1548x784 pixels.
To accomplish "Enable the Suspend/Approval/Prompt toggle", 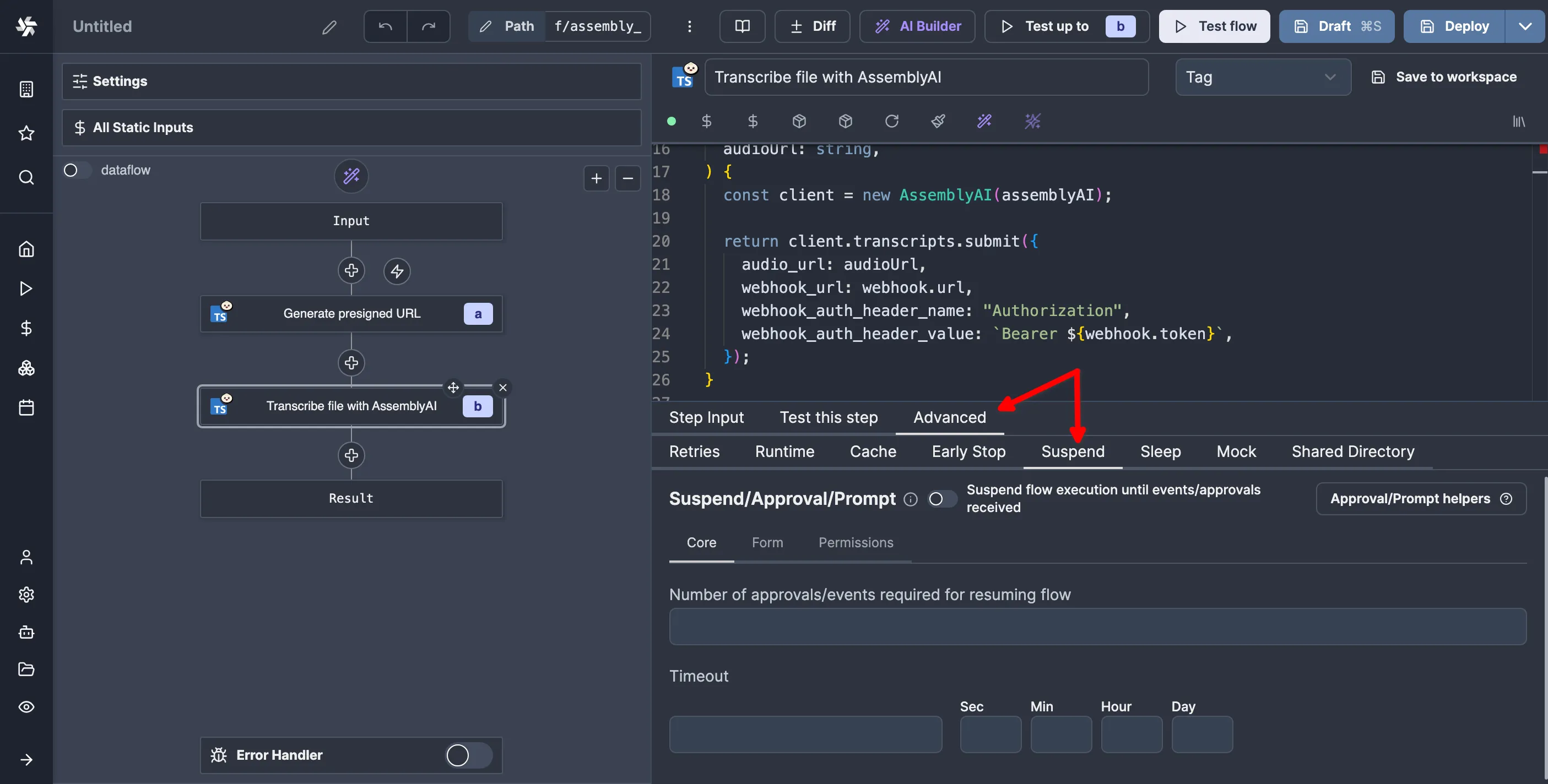I will [x=941, y=499].
